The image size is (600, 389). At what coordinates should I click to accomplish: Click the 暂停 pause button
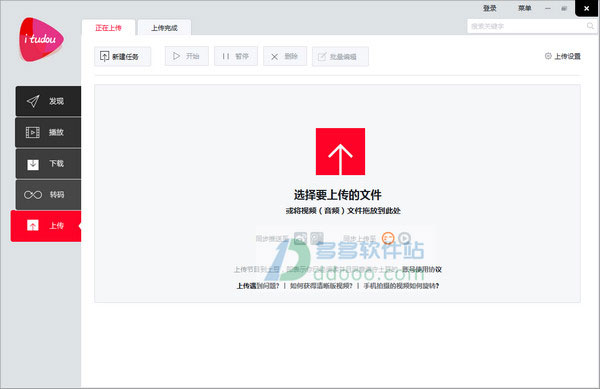pos(236,56)
